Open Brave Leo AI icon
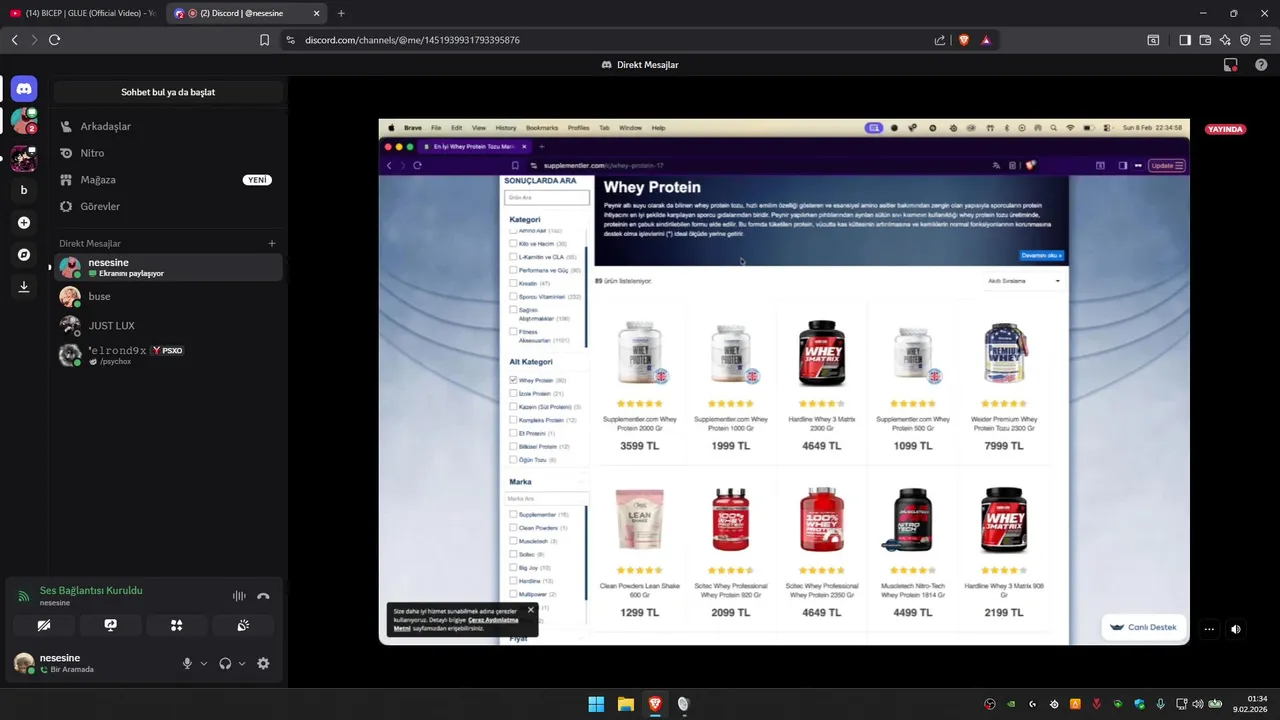The image size is (1280, 720). tap(1225, 40)
